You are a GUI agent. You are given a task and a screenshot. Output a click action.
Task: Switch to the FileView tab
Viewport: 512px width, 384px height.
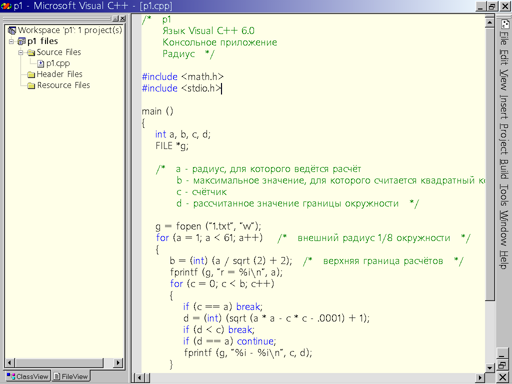71,376
